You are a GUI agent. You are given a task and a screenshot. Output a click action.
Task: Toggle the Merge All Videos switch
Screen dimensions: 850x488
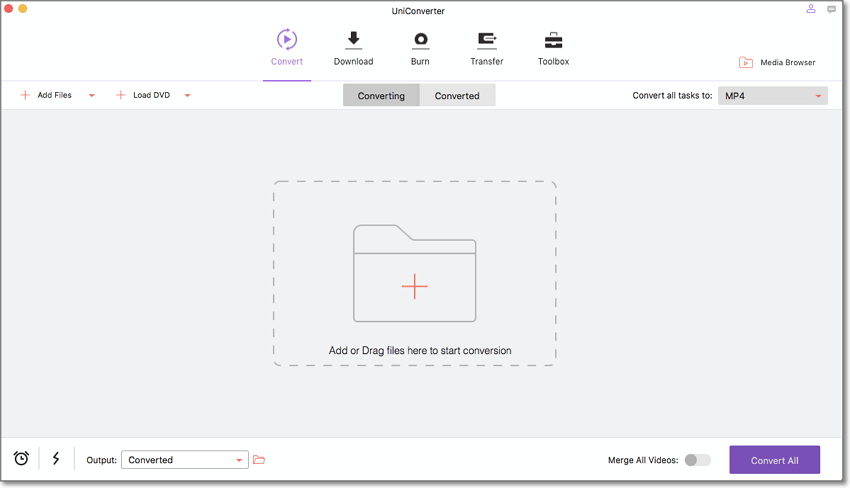click(697, 460)
